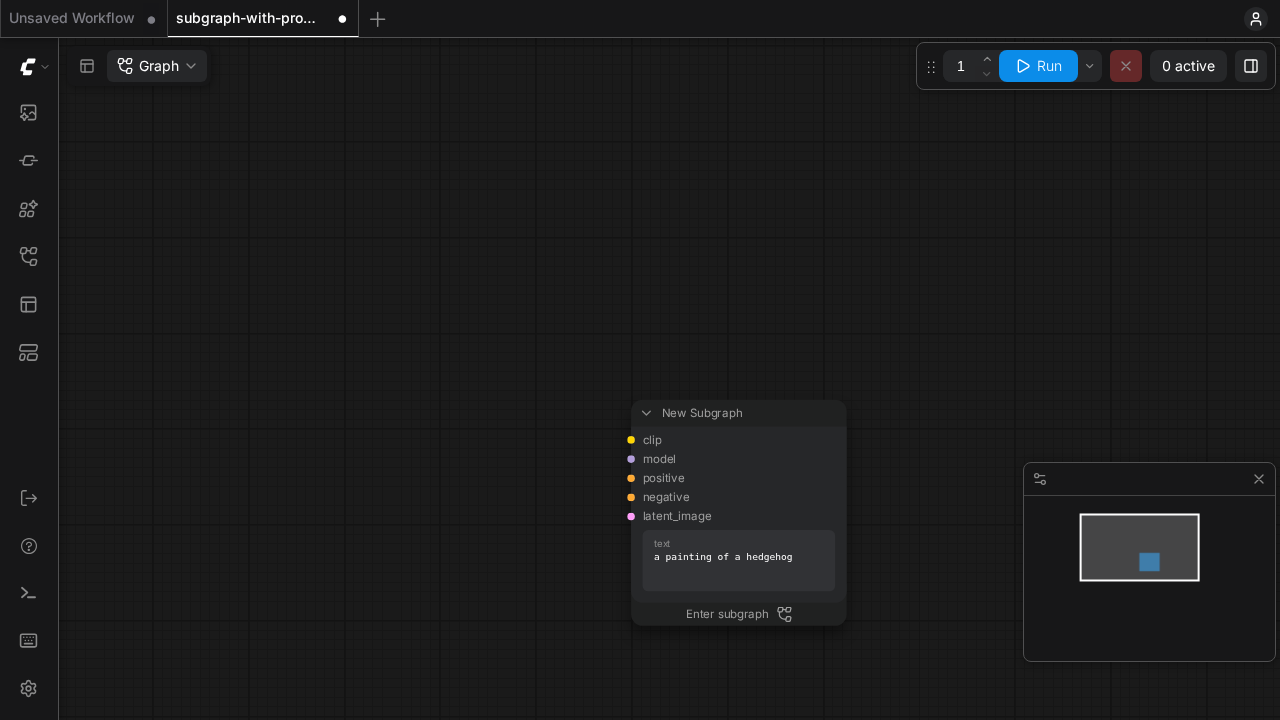Image resolution: width=1280 pixels, height=720 pixels.
Task: Cancel the current run
Action: click(x=1126, y=66)
